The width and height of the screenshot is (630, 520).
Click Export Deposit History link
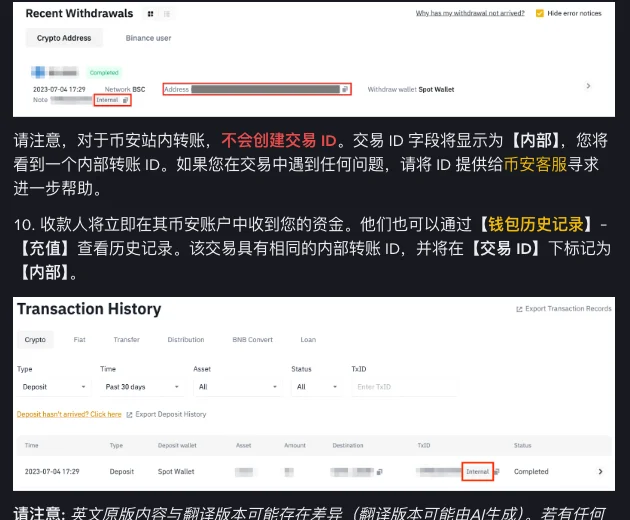[166, 414]
